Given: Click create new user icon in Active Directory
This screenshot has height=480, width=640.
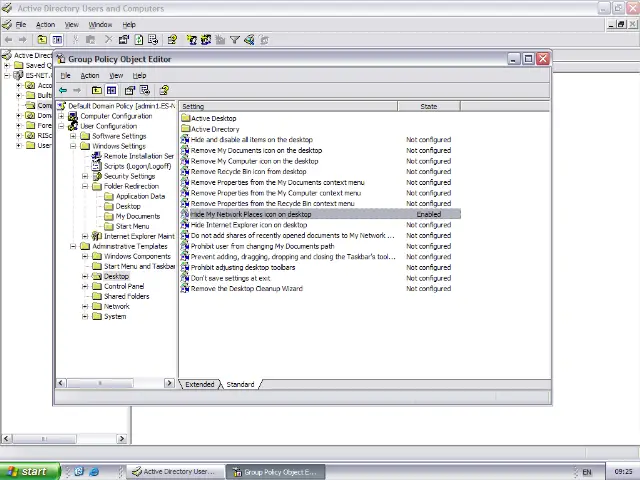Looking at the screenshot, I should pos(191,40).
